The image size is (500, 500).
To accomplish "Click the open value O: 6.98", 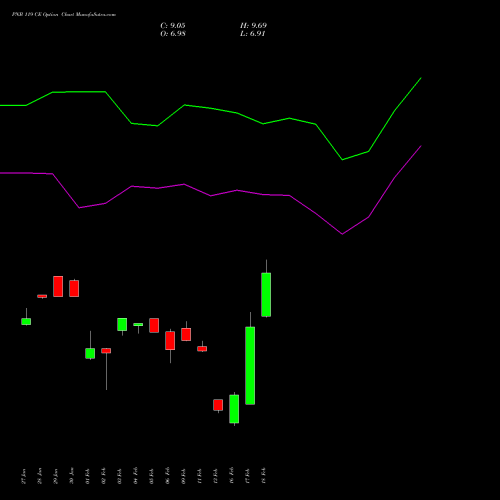I will click(173, 34).
